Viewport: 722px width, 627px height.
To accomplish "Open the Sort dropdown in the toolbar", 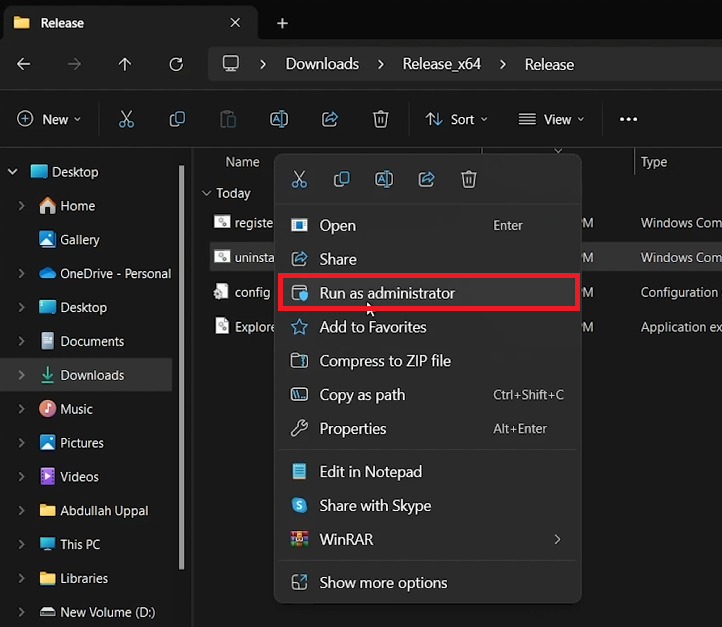I will [457, 119].
